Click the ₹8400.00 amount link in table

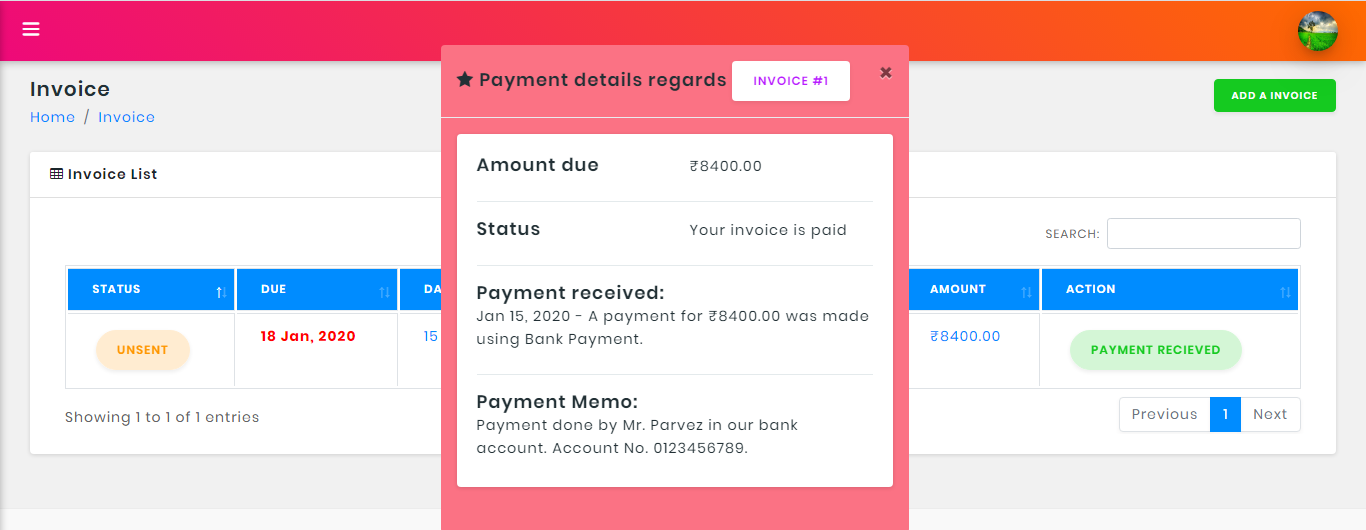(x=964, y=336)
